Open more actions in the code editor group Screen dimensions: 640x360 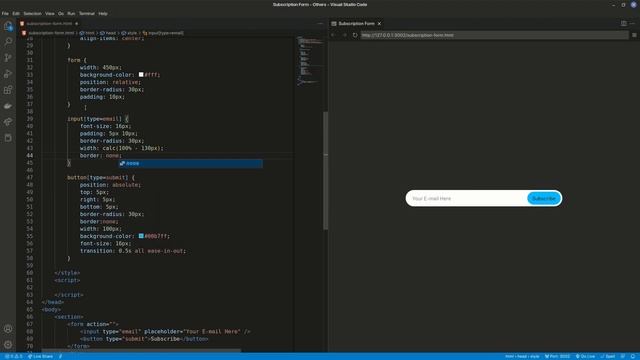pyautogui.click(x=320, y=24)
